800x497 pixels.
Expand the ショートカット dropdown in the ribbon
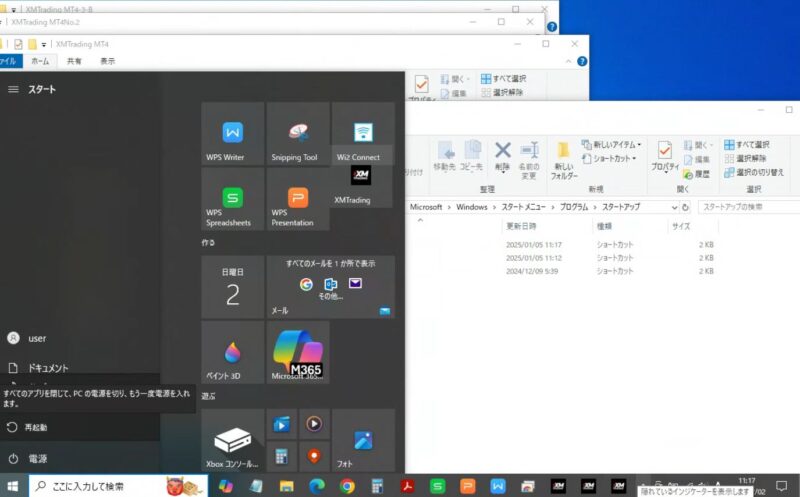click(609, 159)
